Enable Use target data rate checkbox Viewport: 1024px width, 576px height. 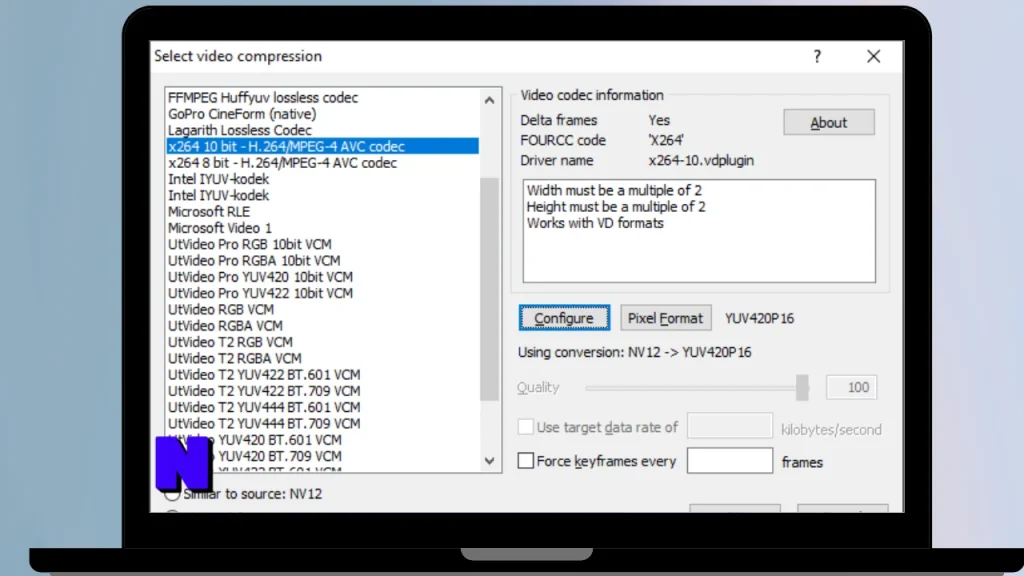click(x=526, y=427)
